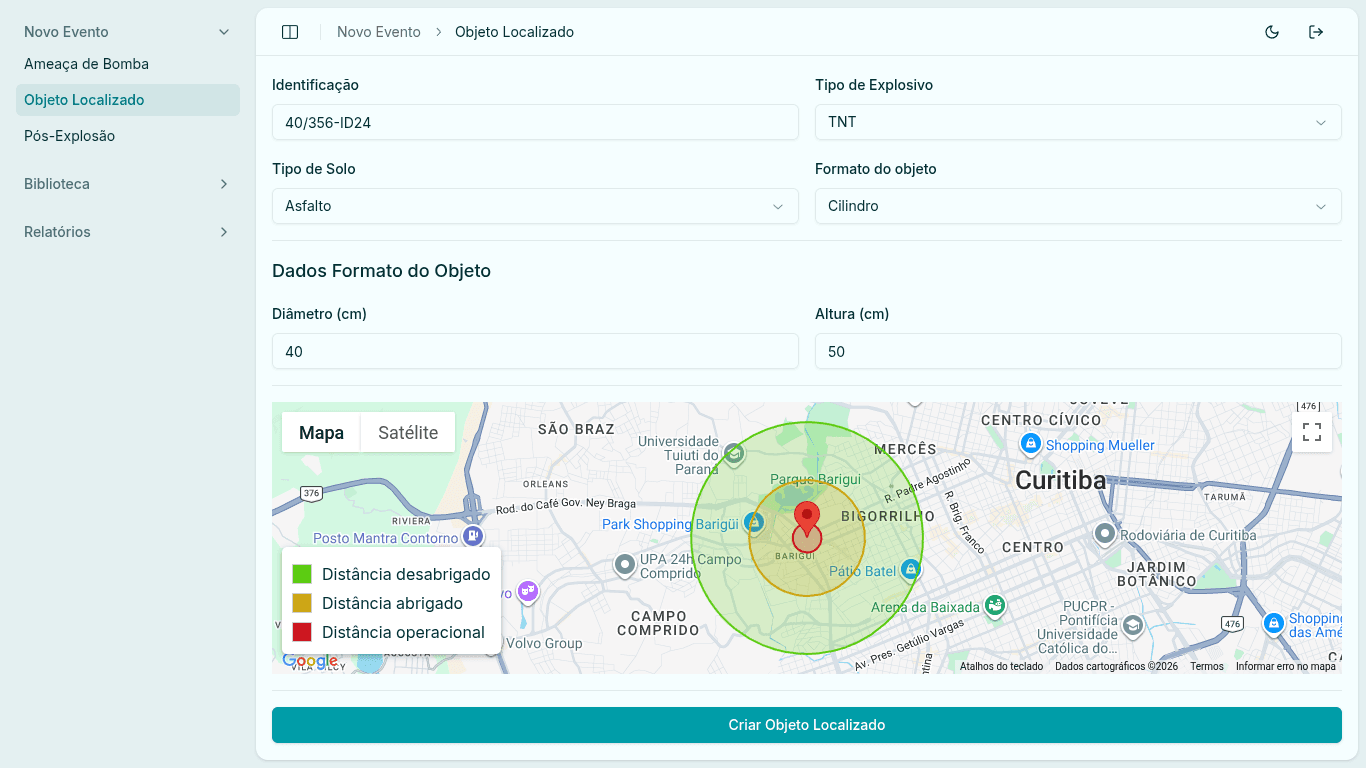Click the Posto Mantra Contorno fuel icon
The height and width of the screenshot is (768, 1366).
473,537
